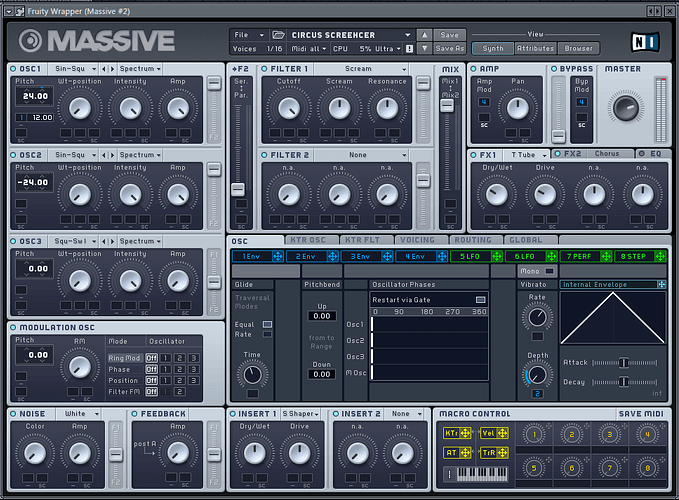This screenshot has height=500, width=679.
Task: Click the AT macro assign icon
Action: 465,452
